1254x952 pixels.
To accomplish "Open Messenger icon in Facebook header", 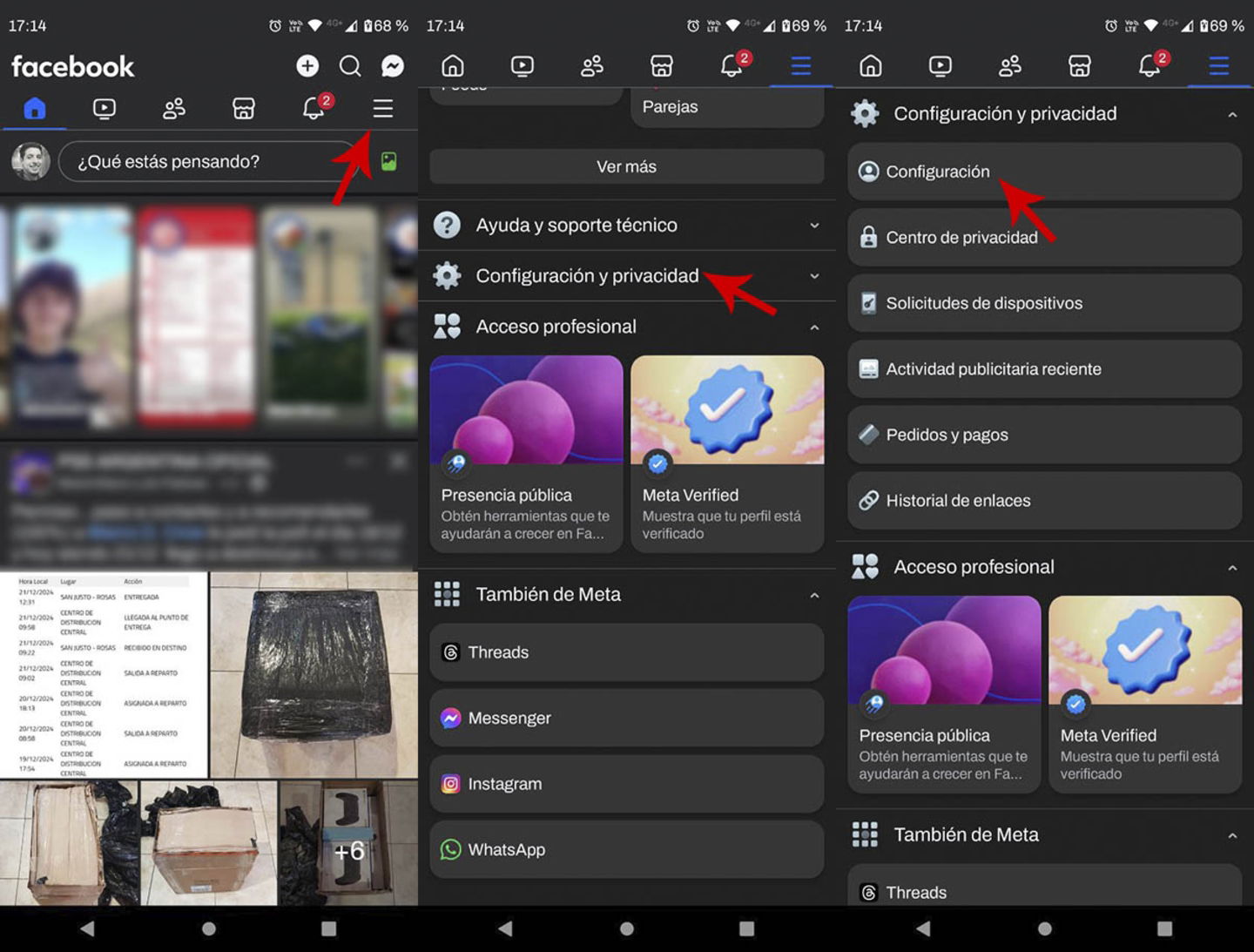I will click(x=393, y=66).
